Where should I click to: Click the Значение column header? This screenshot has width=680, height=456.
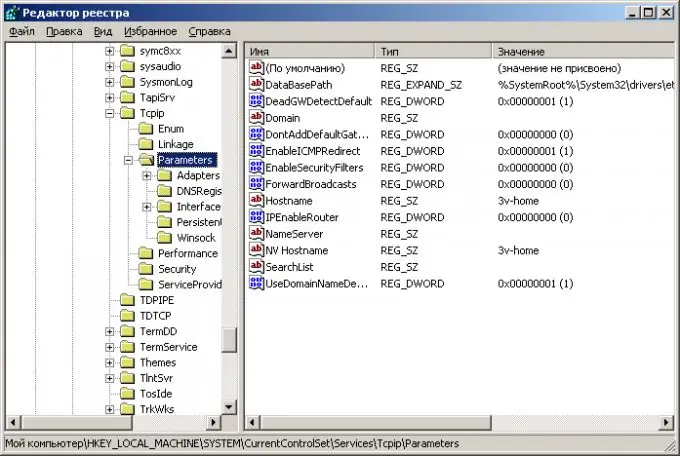(x=583, y=51)
